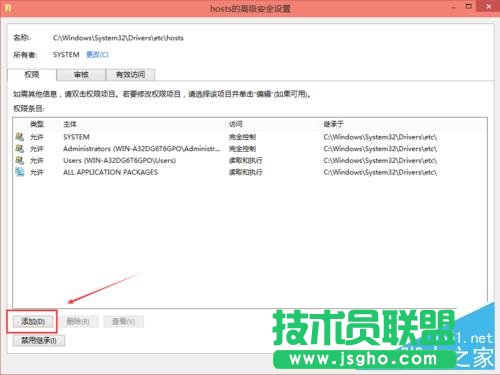Switch to the 权限 tab
The height and width of the screenshot is (375, 500).
point(32,75)
